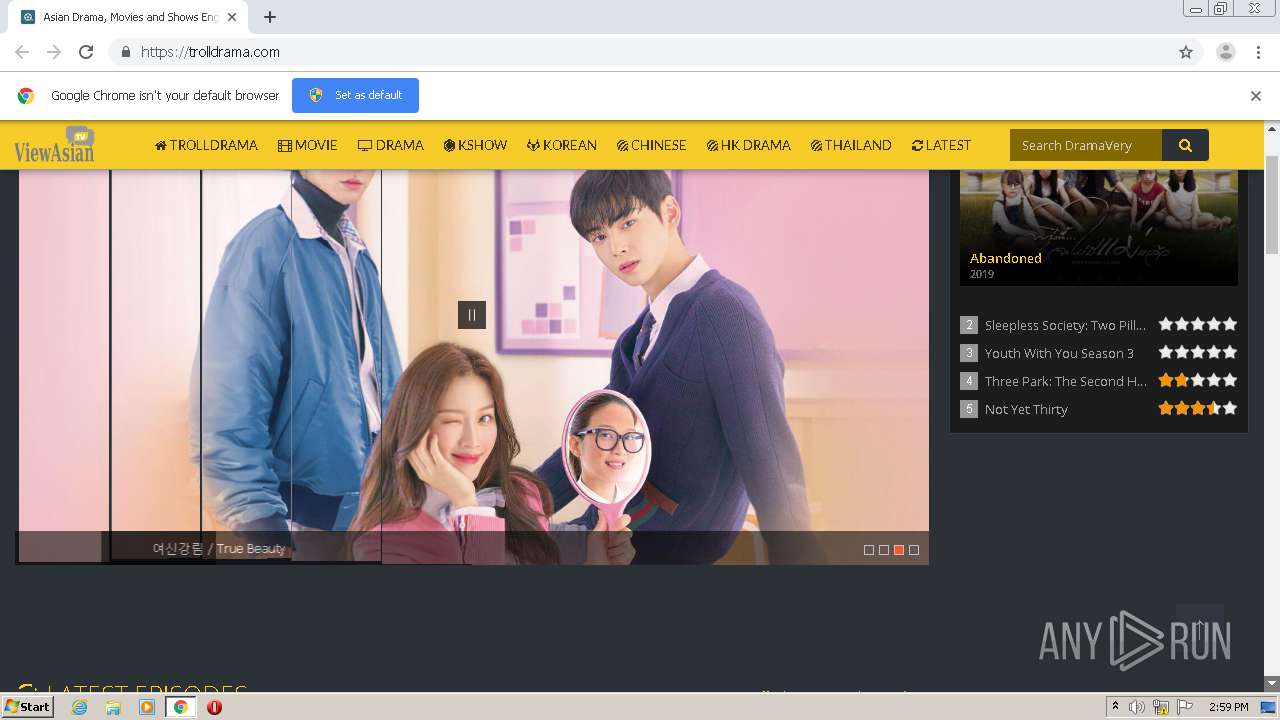Click the True Beauty banner image
The image size is (1280, 720).
472,366
